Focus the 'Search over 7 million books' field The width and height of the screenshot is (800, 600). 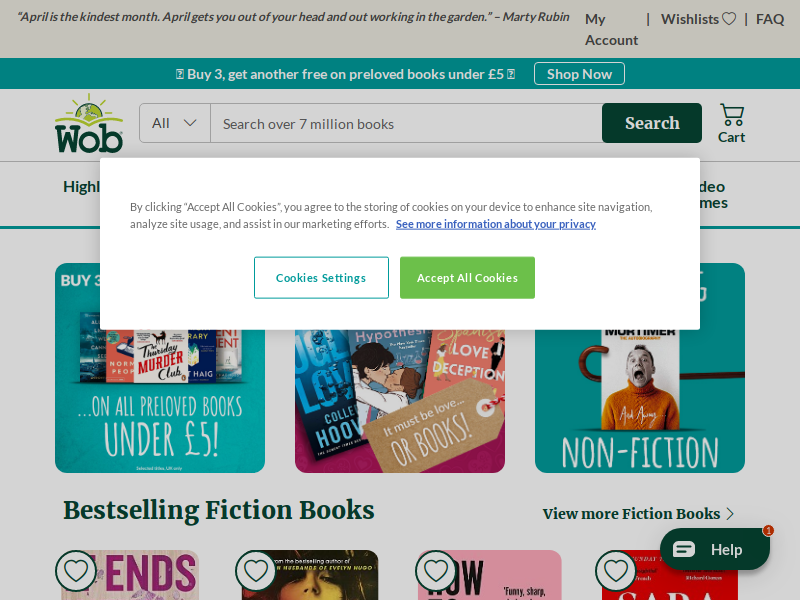click(406, 123)
